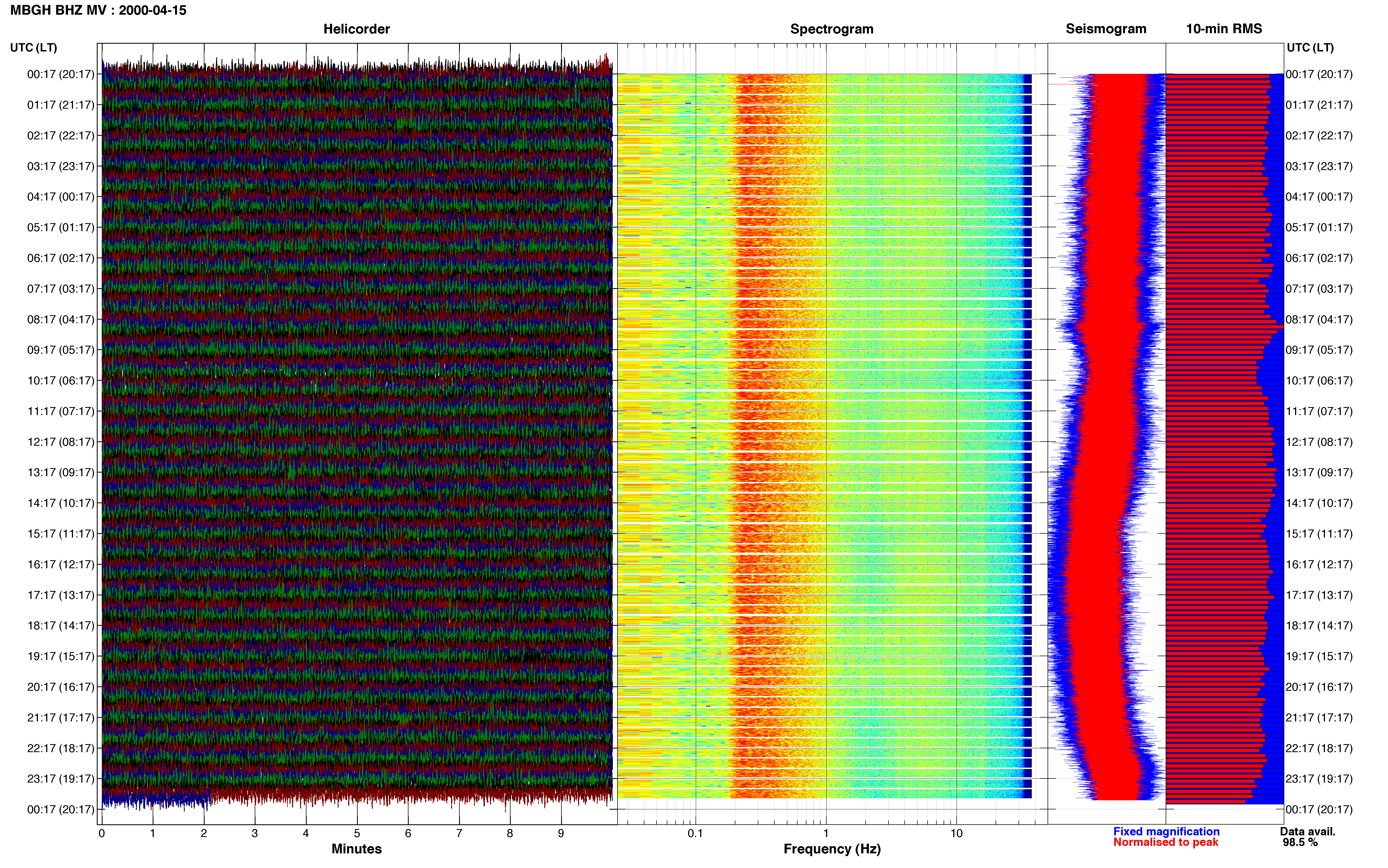The height and width of the screenshot is (868, 1388).
Task: Click left time label '07:17 (03:17)'
Action: tap(61, 289)
